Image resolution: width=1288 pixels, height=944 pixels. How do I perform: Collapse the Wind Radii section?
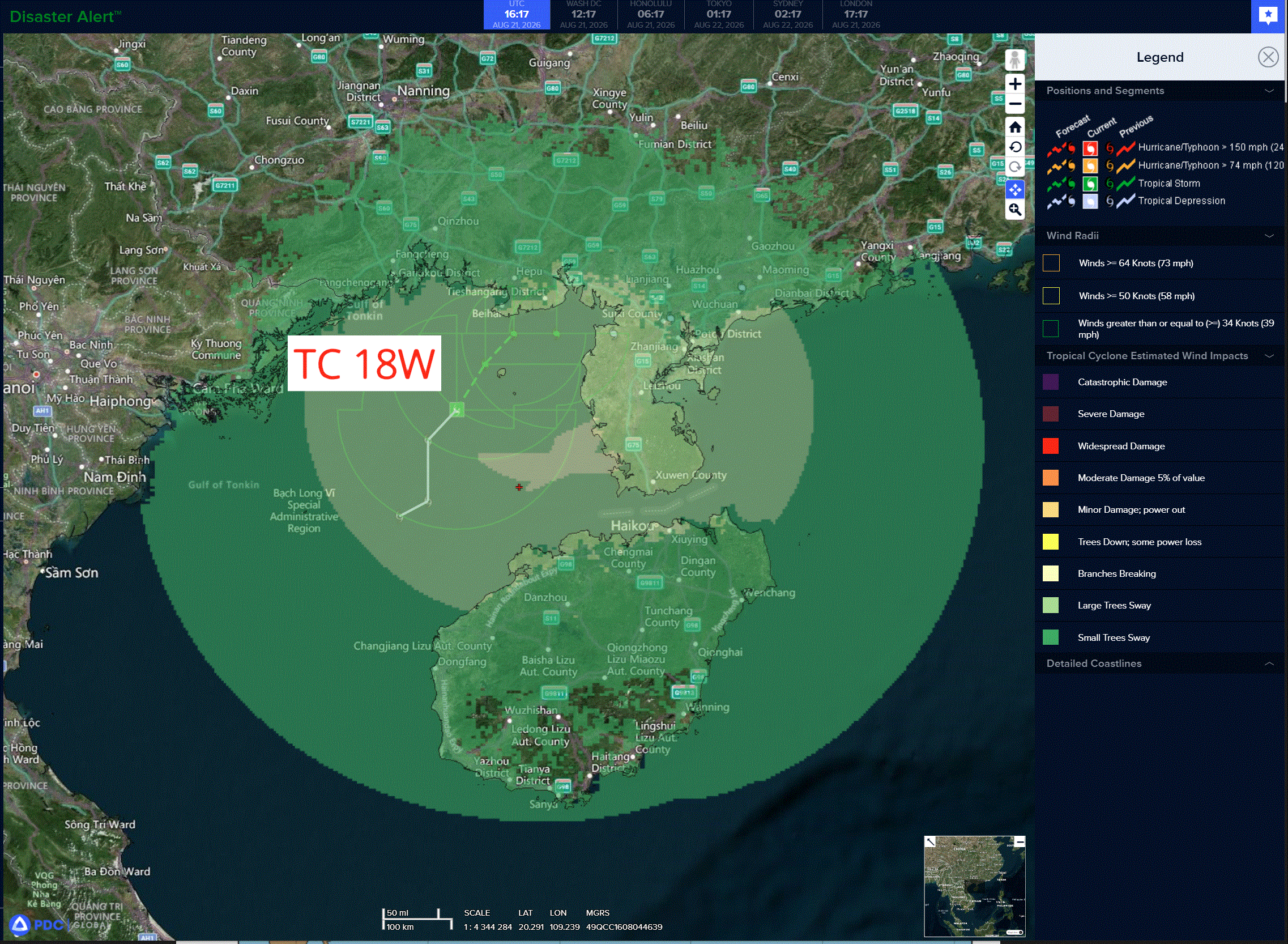pyautogui.click(x=1269, y=236)
